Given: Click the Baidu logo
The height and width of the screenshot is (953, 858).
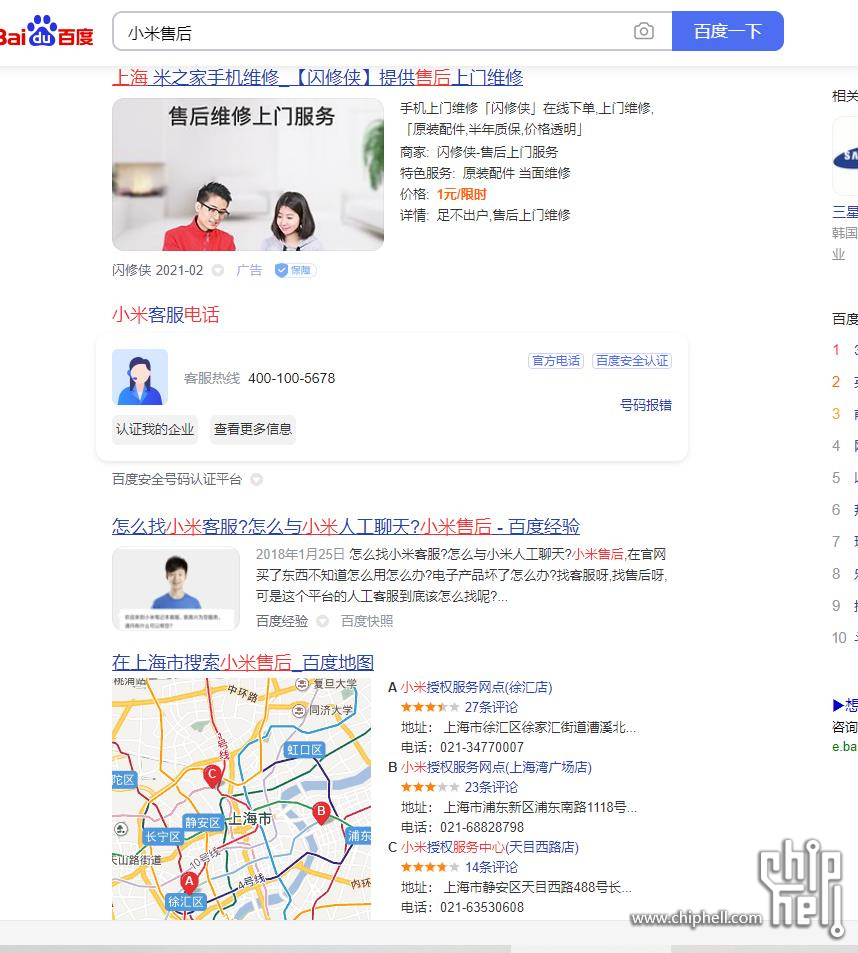Looking at the screenshot, I should tap(46, 31).
